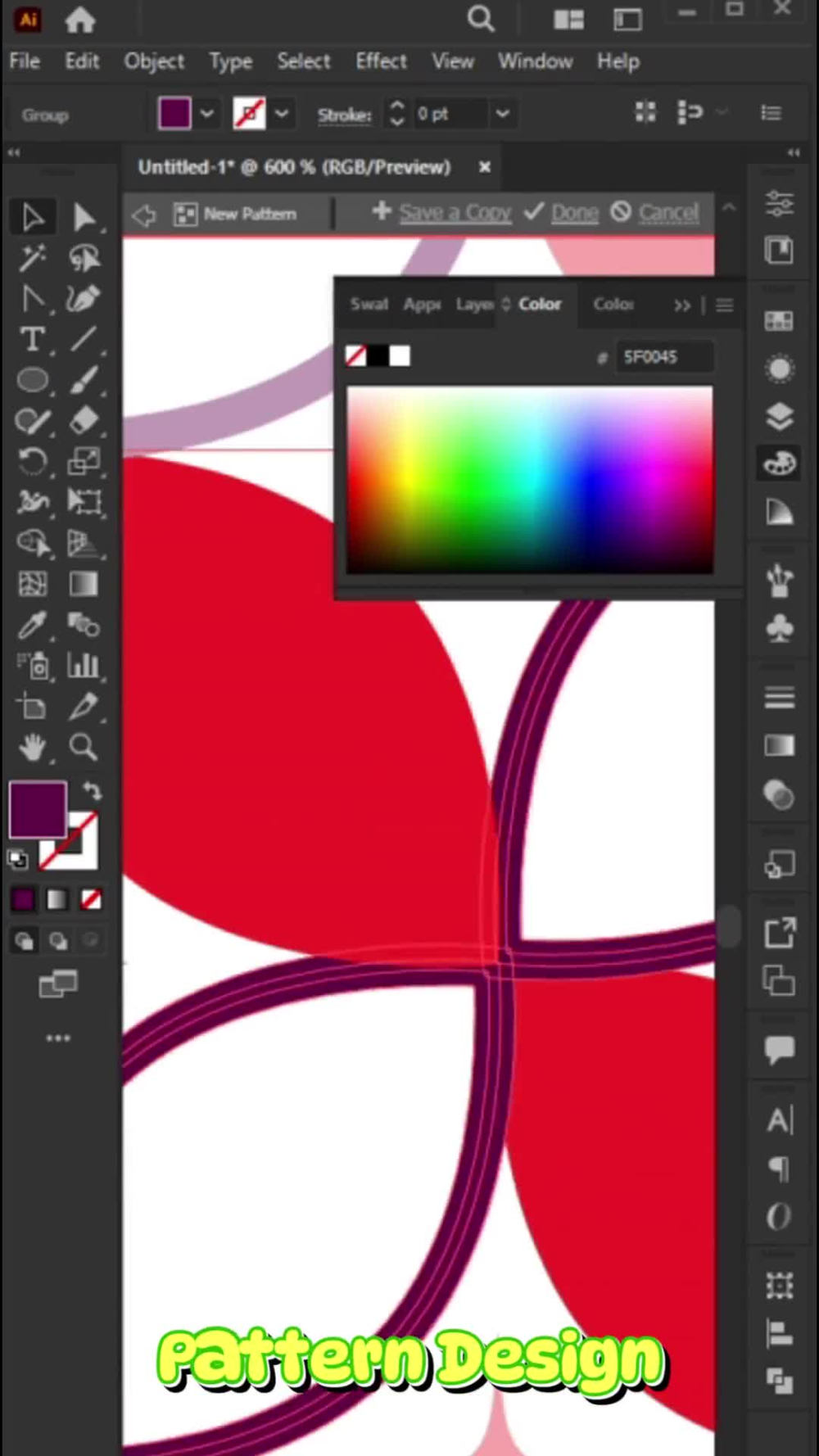This screenshot has height=1456, width=819.
Task: Select the Curvature tool
Action: (84, 299)
